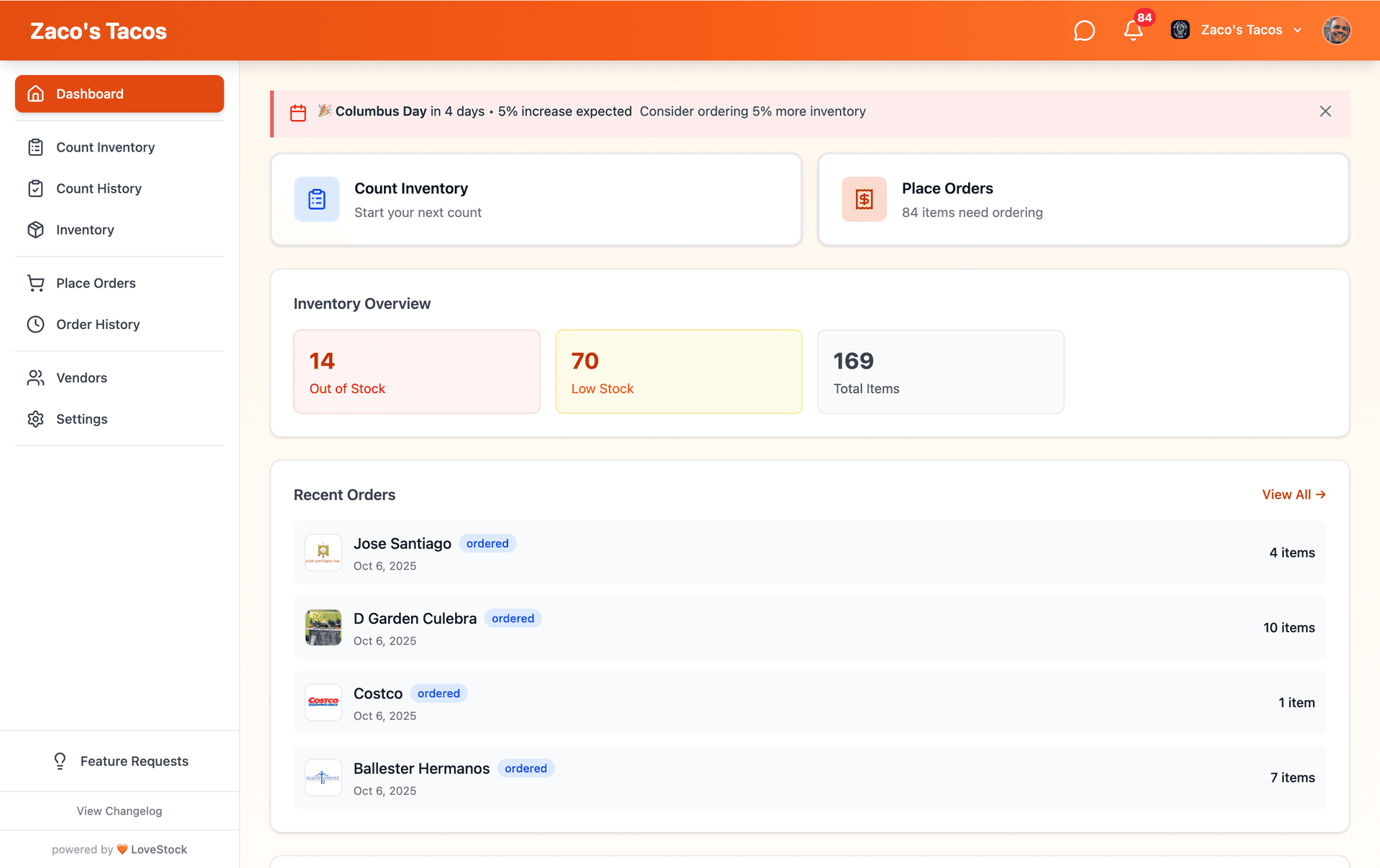
Task: Click the Vendors people icon
Action: [x=36, y=378]
